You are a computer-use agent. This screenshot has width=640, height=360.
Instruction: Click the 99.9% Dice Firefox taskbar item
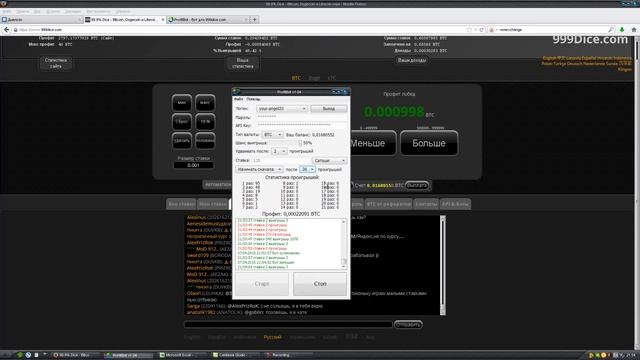(x=76, y=355)
